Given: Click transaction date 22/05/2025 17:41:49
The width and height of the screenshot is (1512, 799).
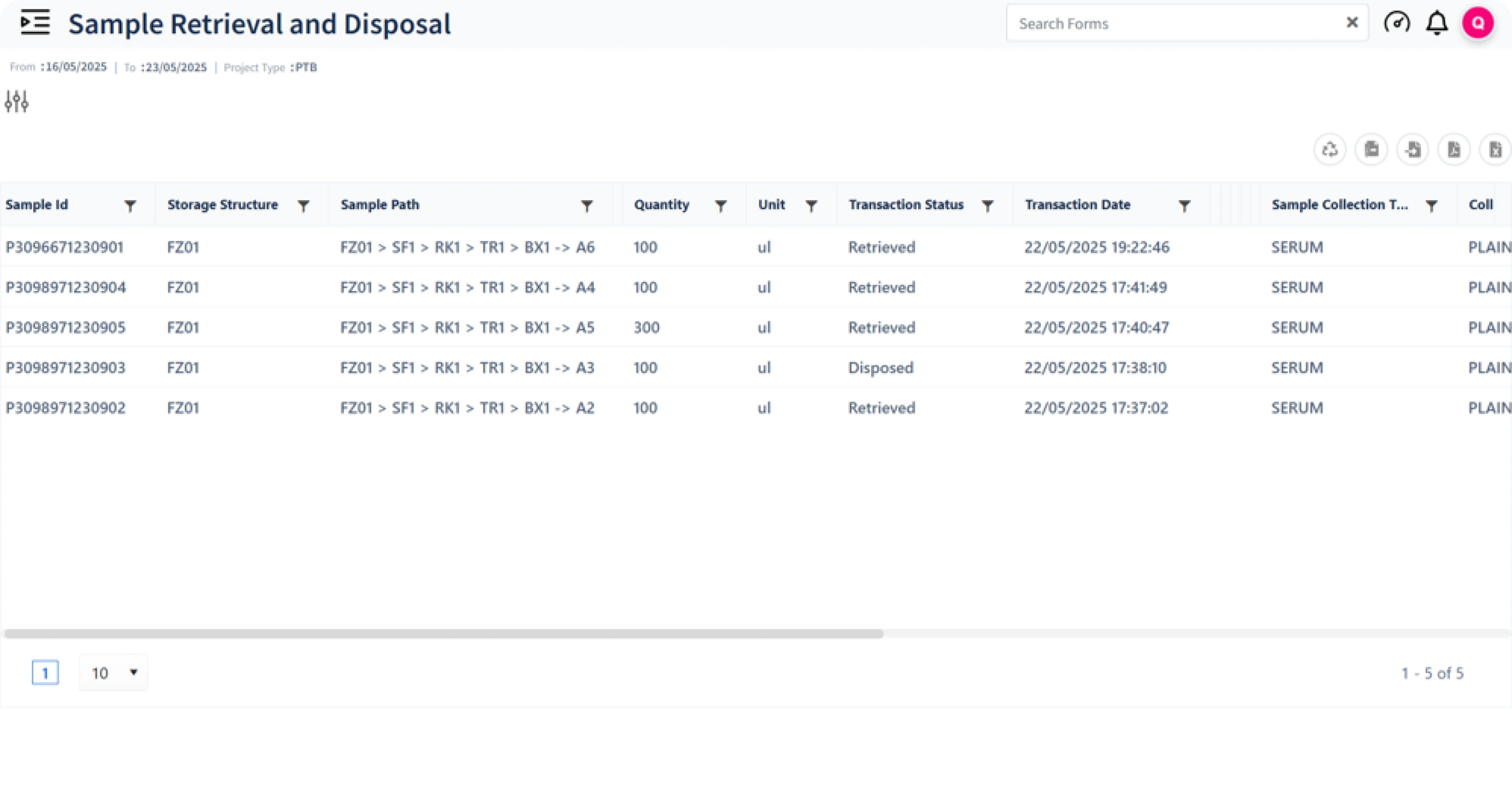Looking at the screenshot, I should tap(1095, 287).
